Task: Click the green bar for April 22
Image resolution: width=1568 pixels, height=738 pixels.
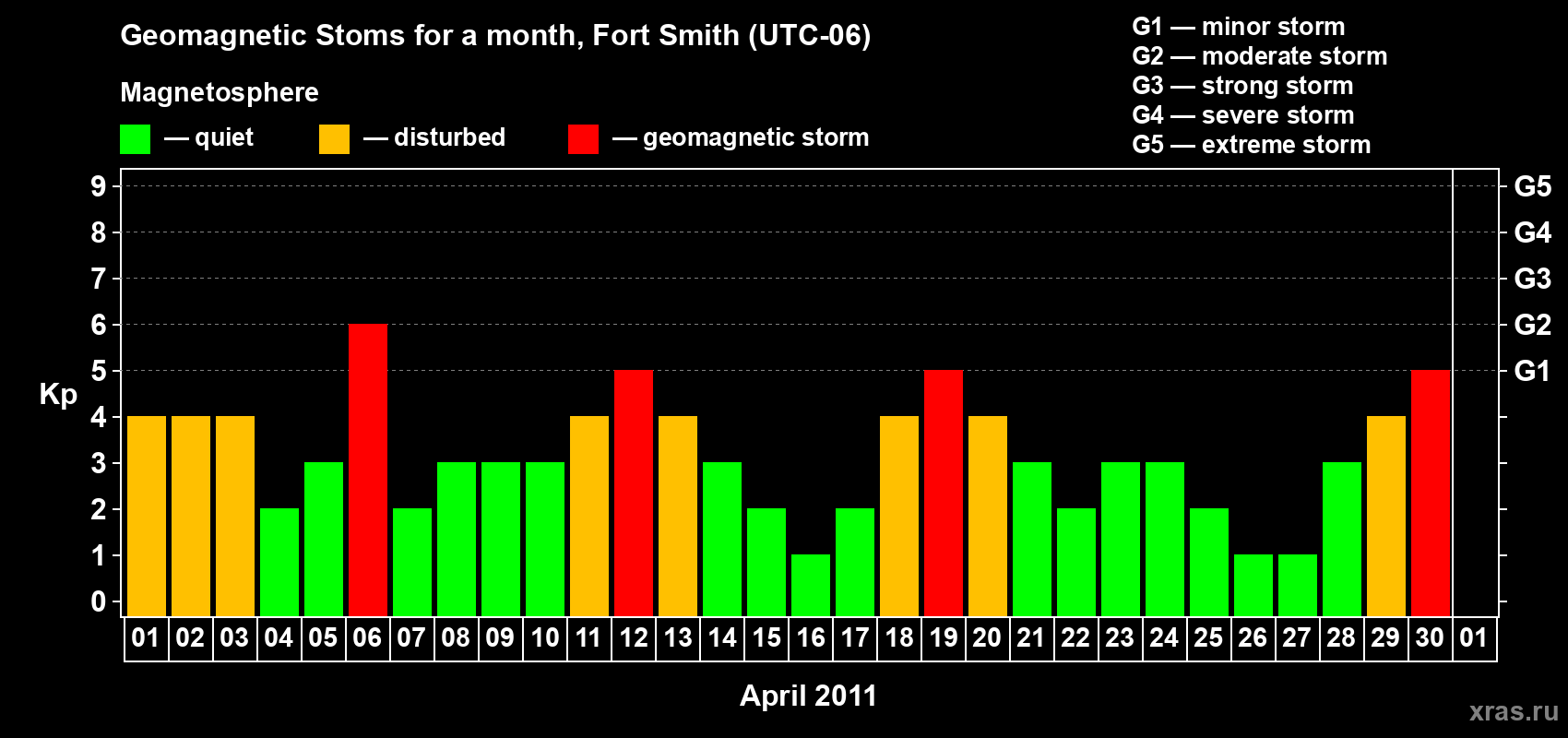Action: (1076, 563)
